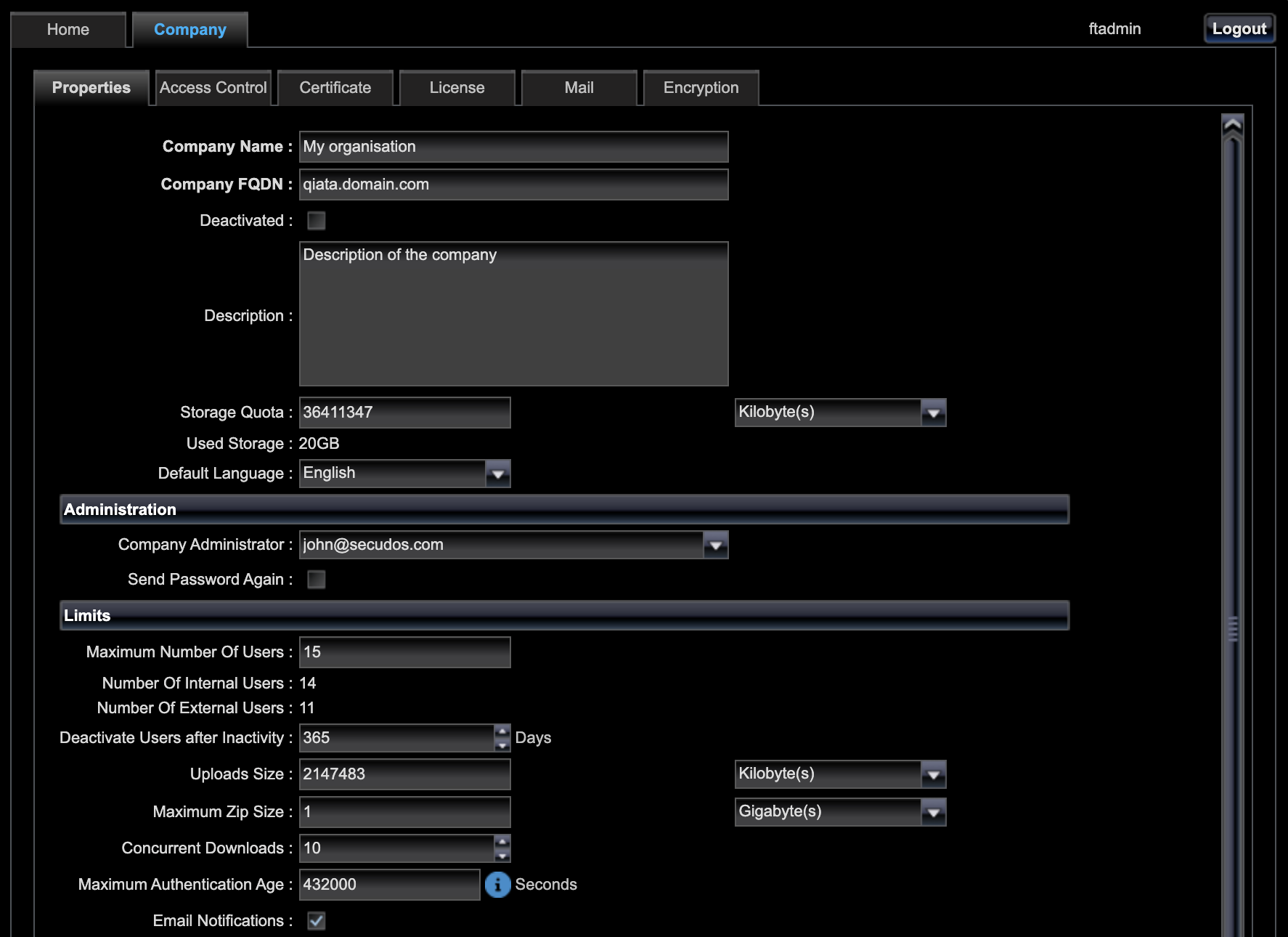Screen dimensions: 1288x937
Task: Click the Company Name input field
Action: (513, 147)
